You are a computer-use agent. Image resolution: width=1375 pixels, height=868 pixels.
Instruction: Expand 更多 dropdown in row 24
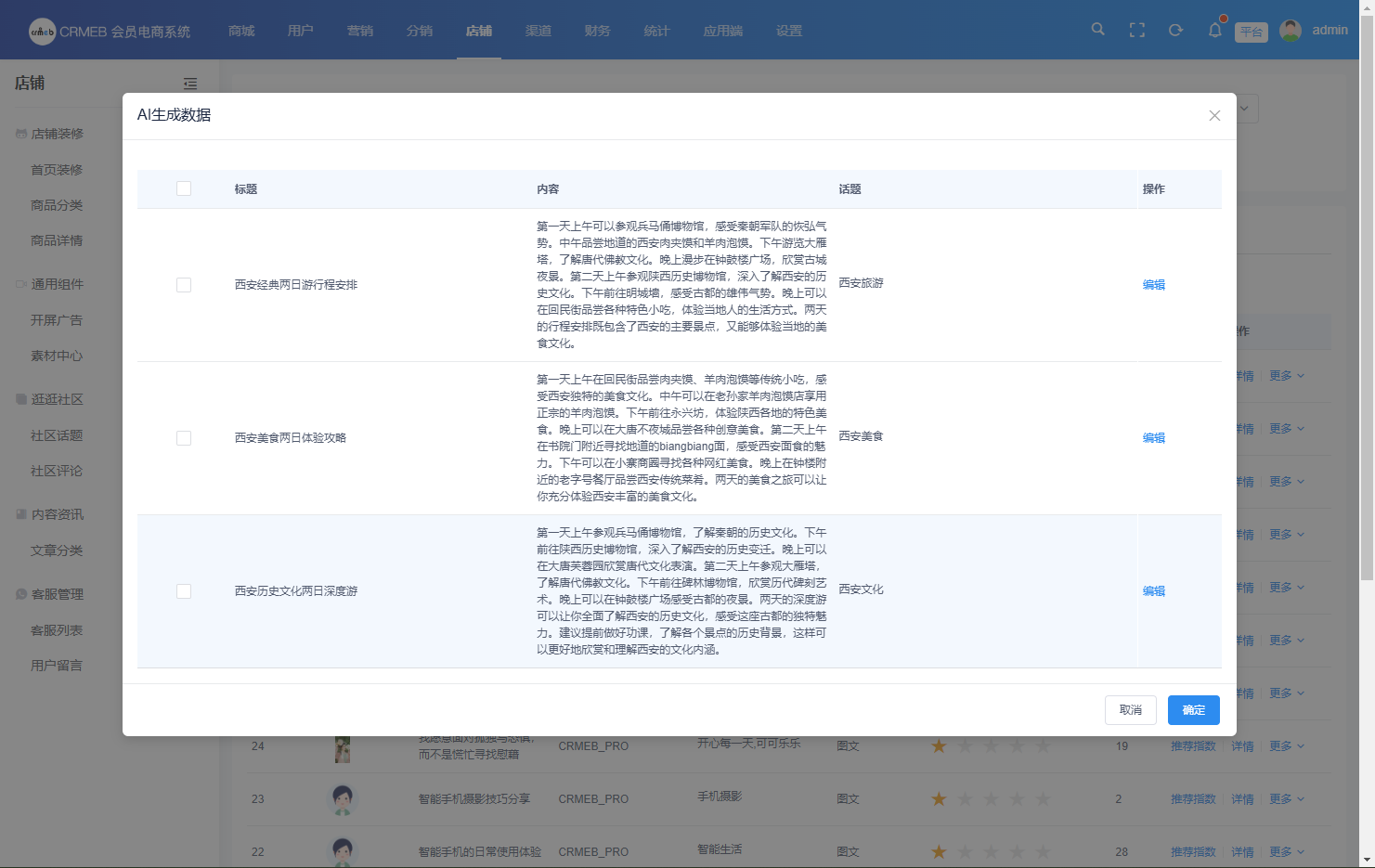click(x=1286, y=746)
